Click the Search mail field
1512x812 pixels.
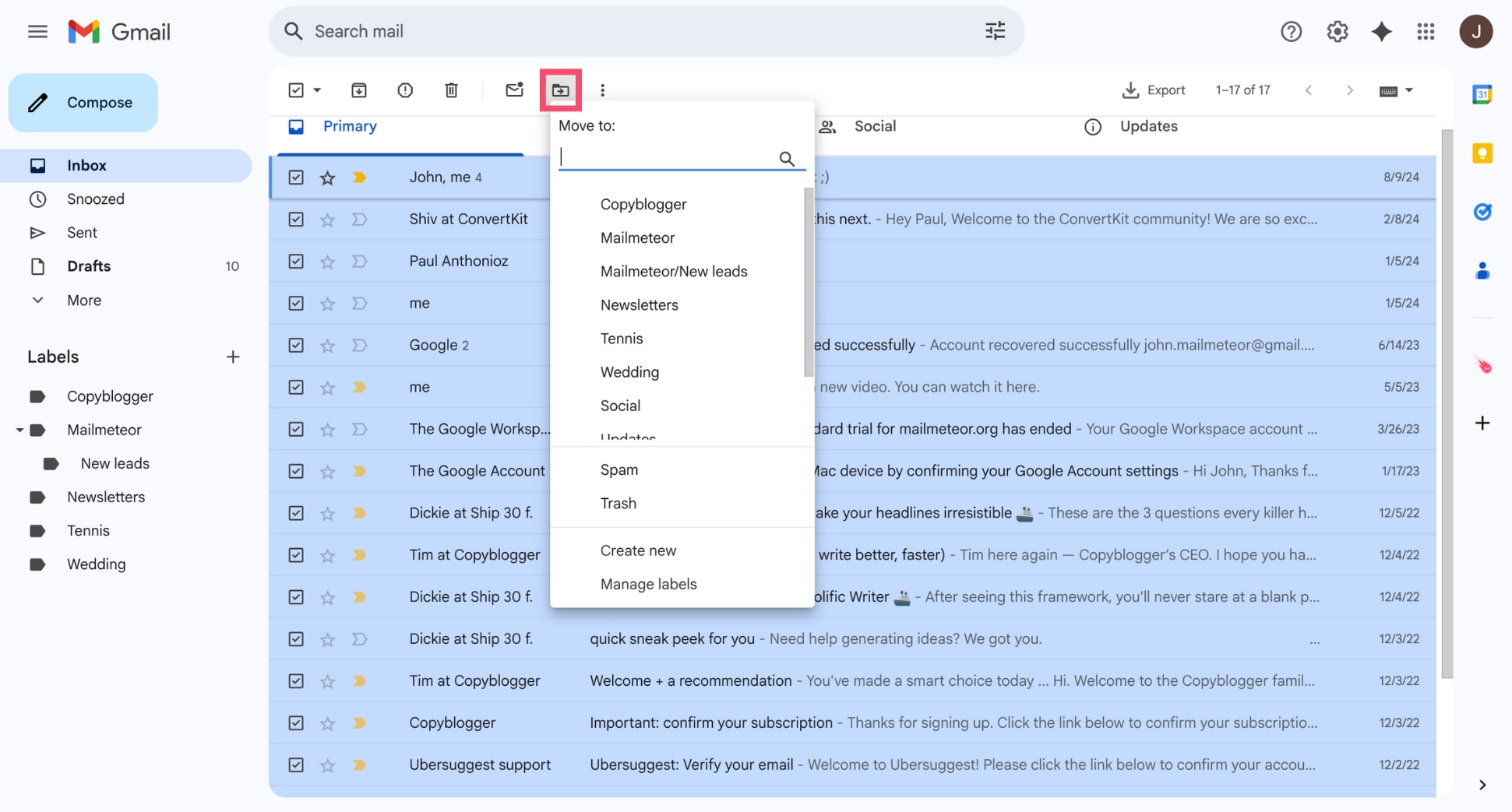[x=647, y=31]
